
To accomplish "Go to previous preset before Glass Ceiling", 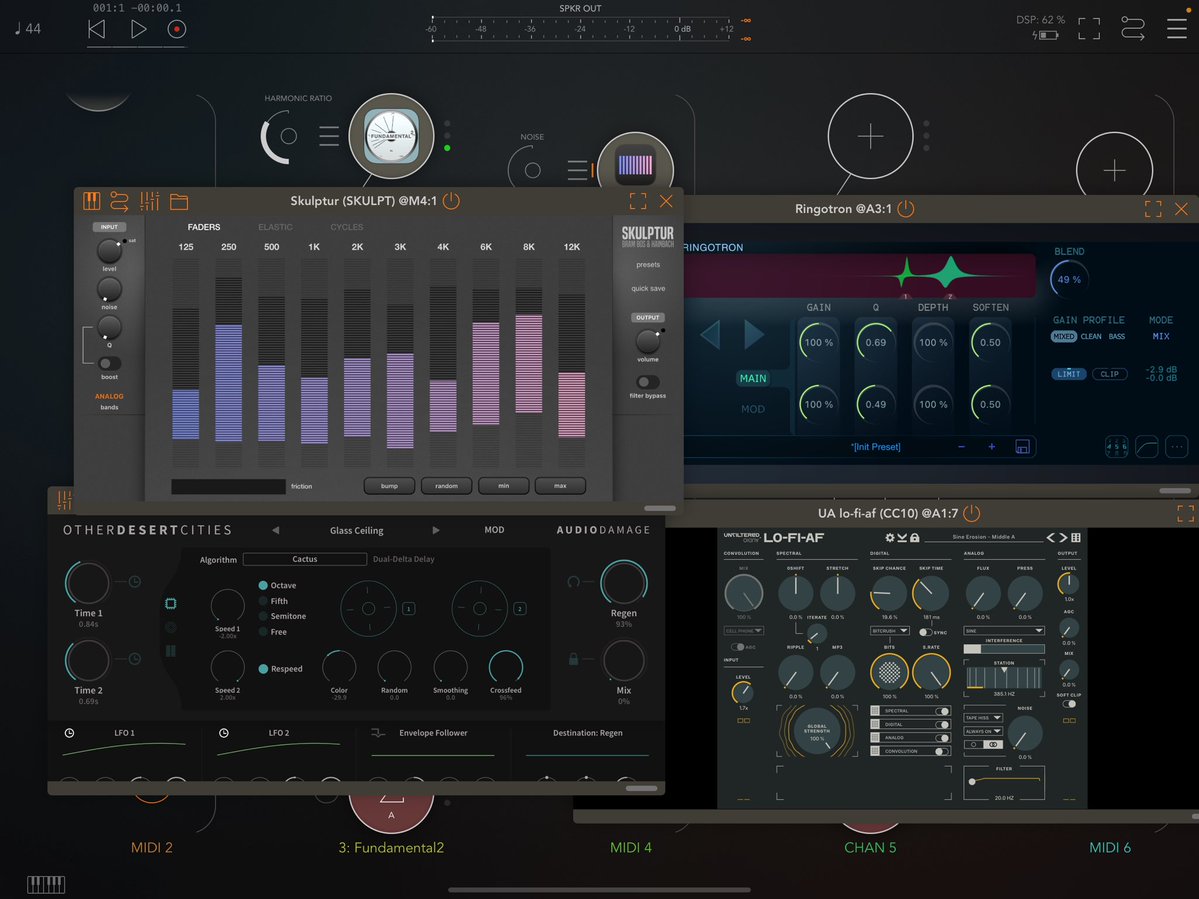I will [x=275, y=530].
